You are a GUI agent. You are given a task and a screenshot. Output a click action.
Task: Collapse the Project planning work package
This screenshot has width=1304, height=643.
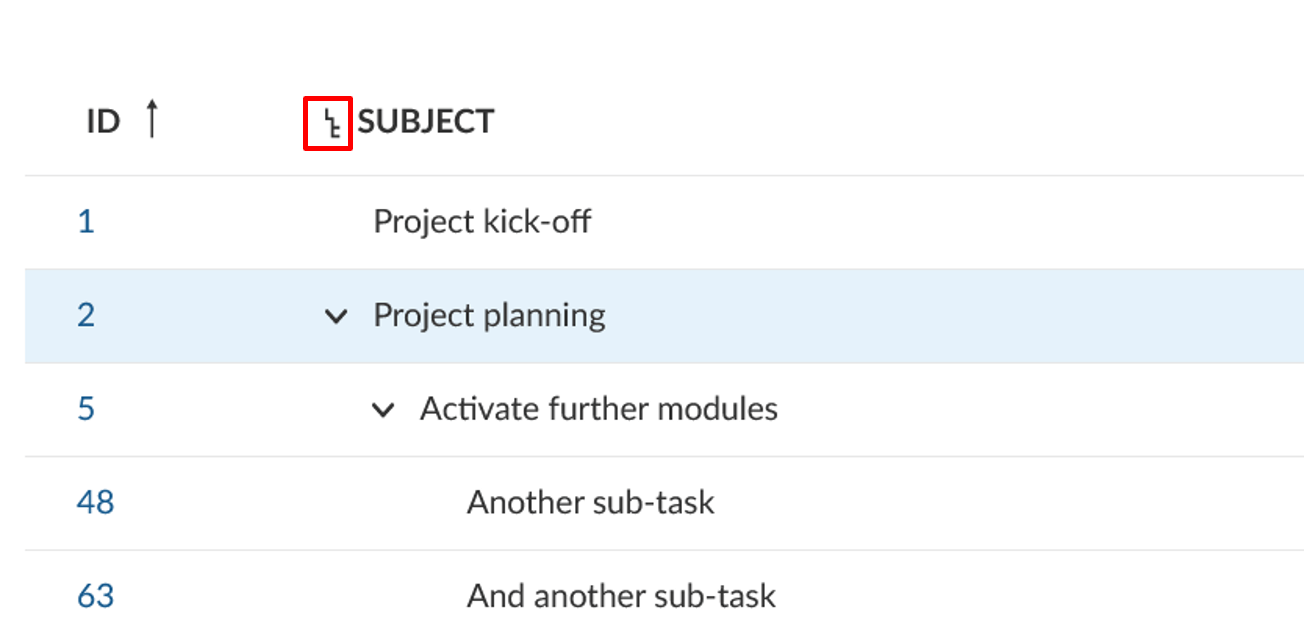pyautogui.click(x=336, y=317)
